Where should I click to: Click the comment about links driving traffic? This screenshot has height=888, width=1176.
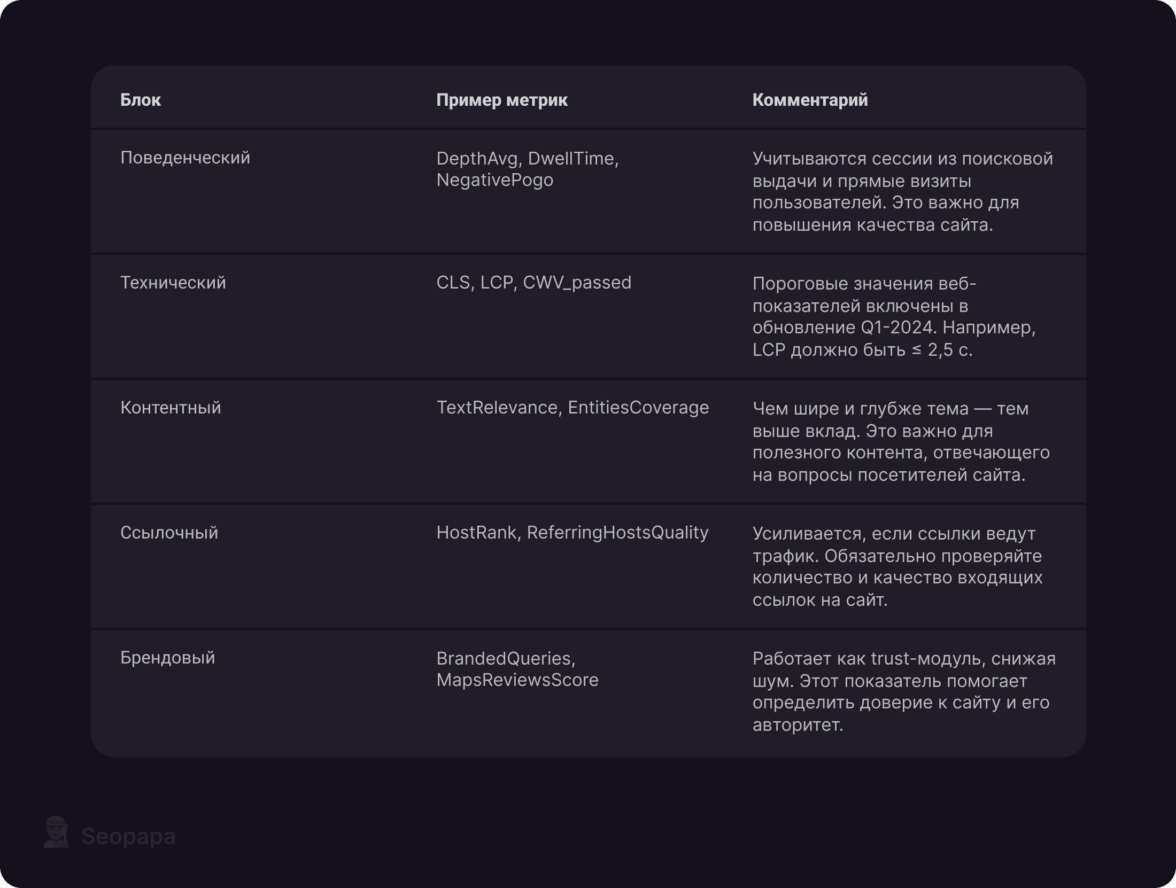[x=897, y=566]
